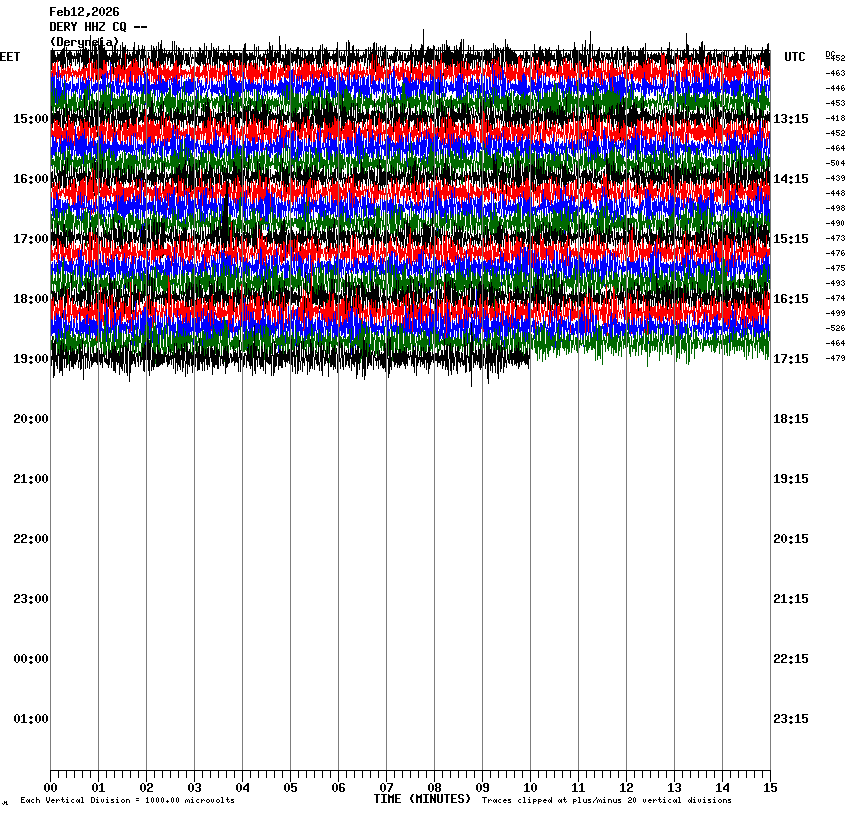Screen dimensions: 850x814
Task: Click the 22:00 EET time label
Action: (30, 539)
